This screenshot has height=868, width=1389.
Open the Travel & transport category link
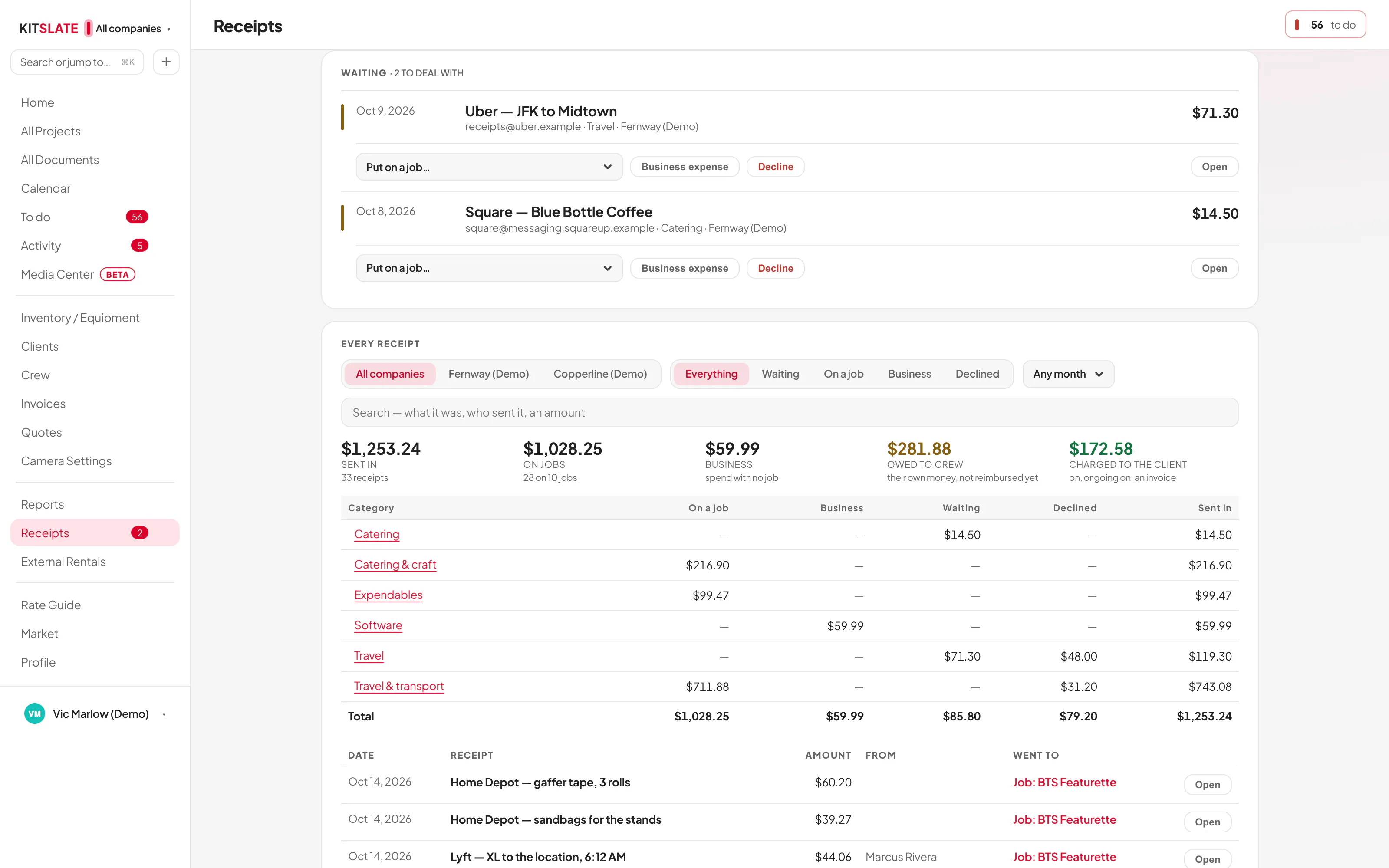[x=399, y=687]
